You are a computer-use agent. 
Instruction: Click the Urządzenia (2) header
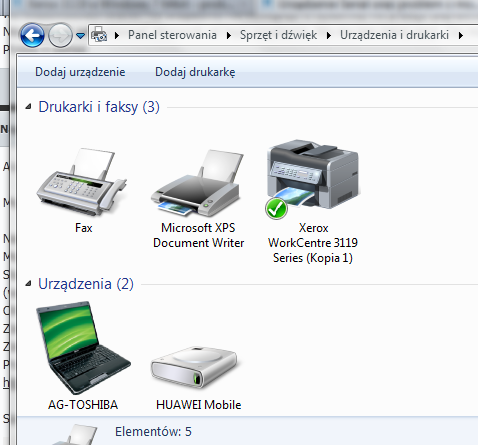[x=86, y=284]
